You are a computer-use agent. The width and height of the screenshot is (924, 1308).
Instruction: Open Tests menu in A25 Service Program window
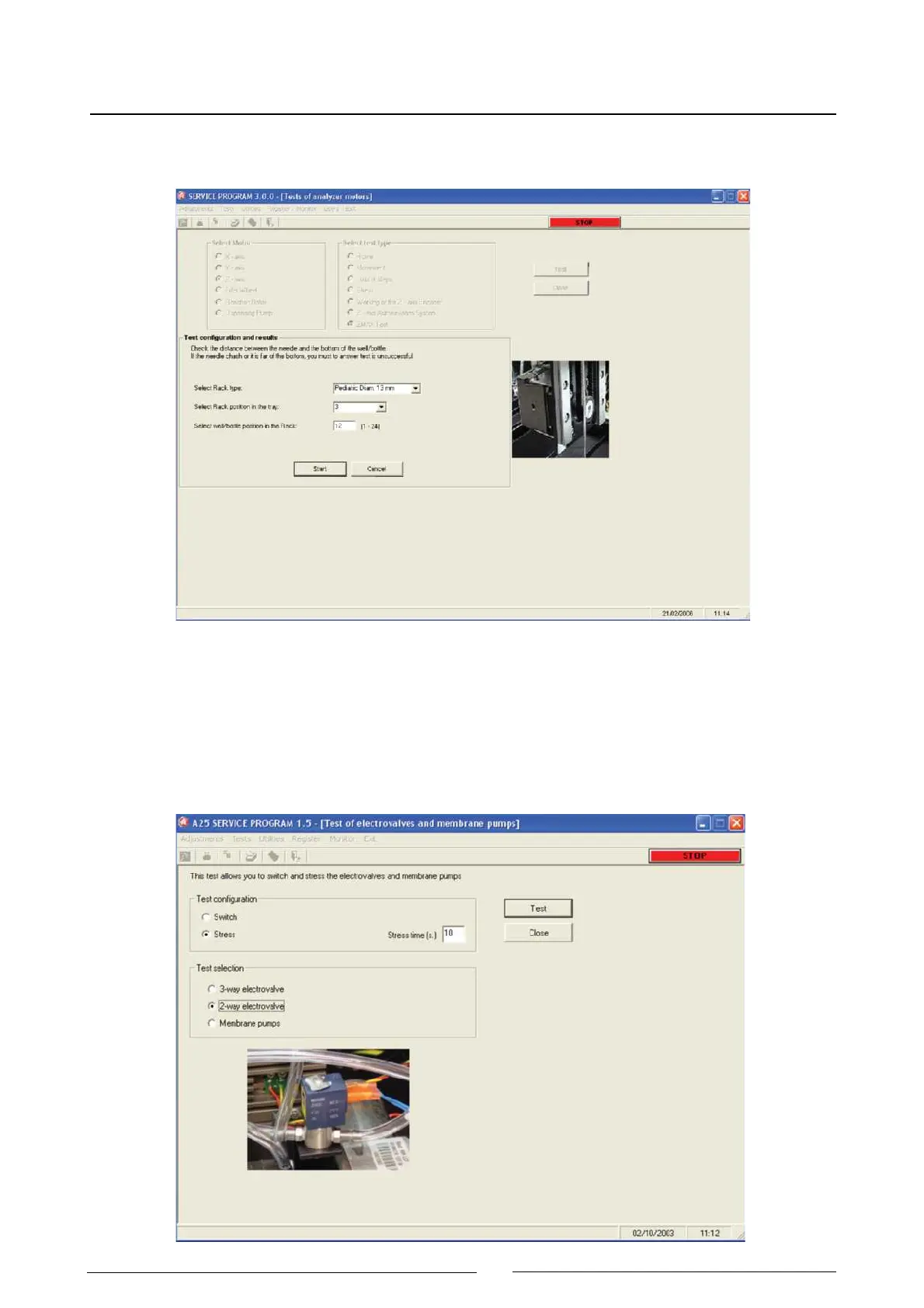coord(241,839)
